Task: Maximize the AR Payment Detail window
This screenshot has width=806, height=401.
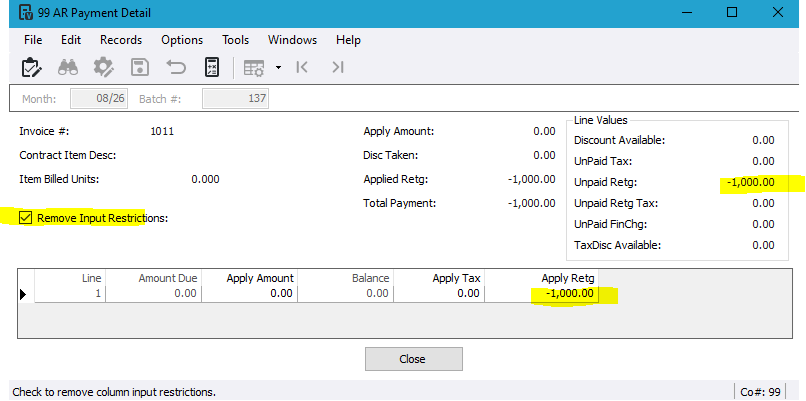Action: click(732, 12)
